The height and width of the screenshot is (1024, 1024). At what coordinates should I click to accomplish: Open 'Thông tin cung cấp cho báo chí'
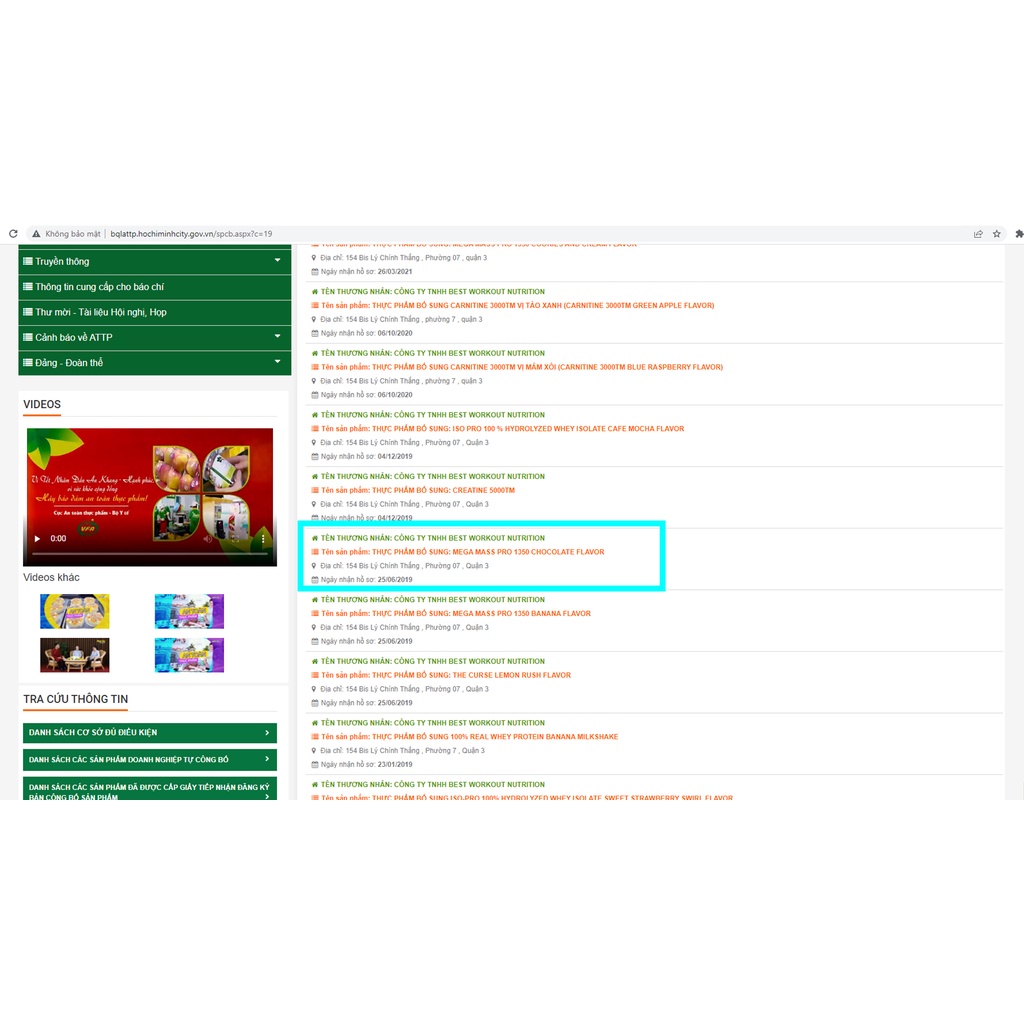pos(100,287)
